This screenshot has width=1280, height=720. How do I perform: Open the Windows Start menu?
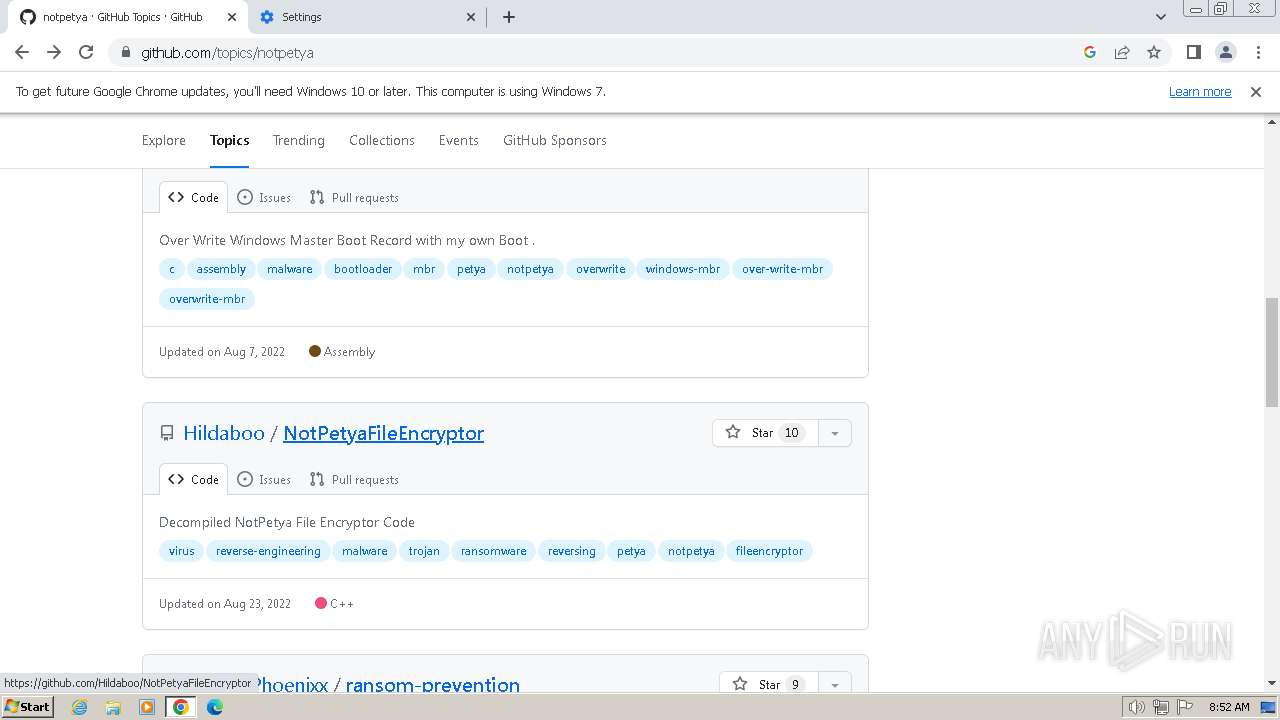click(x=28, y=707)
